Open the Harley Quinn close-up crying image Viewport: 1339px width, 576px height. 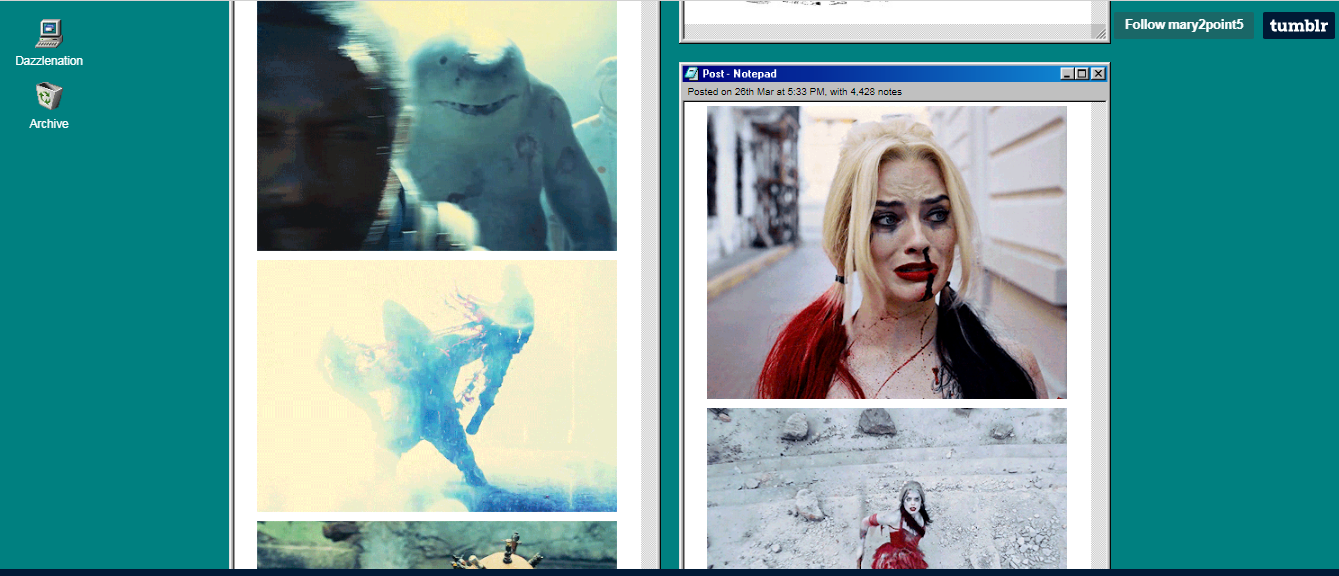click(x=887, y=252)
